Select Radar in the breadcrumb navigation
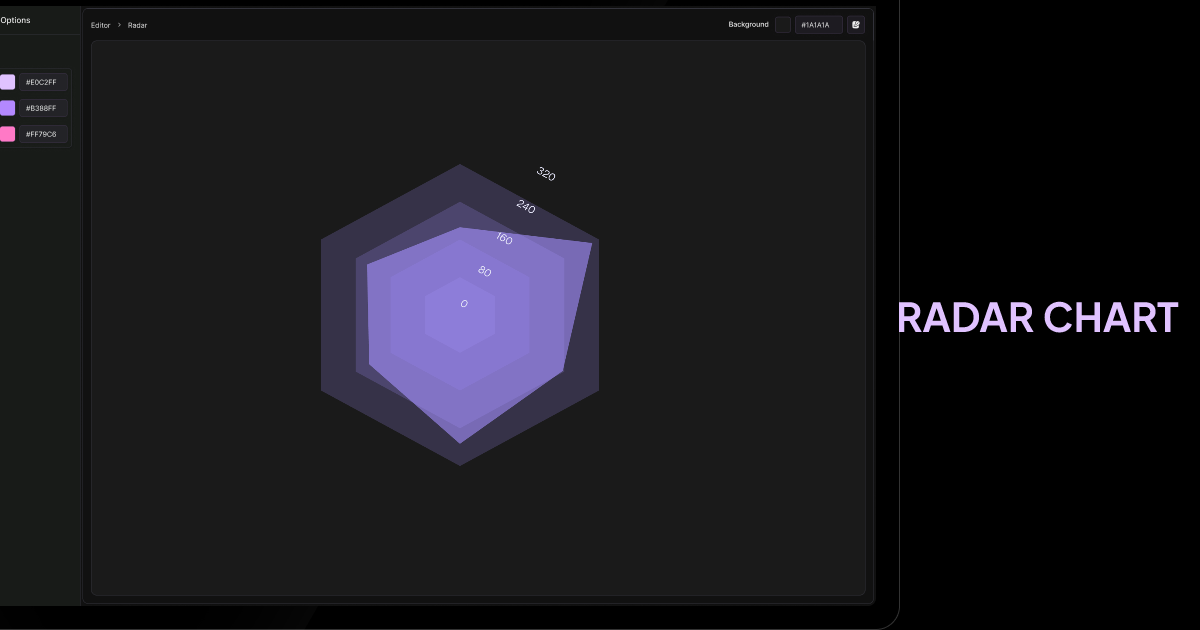 [x=137, y=25]
